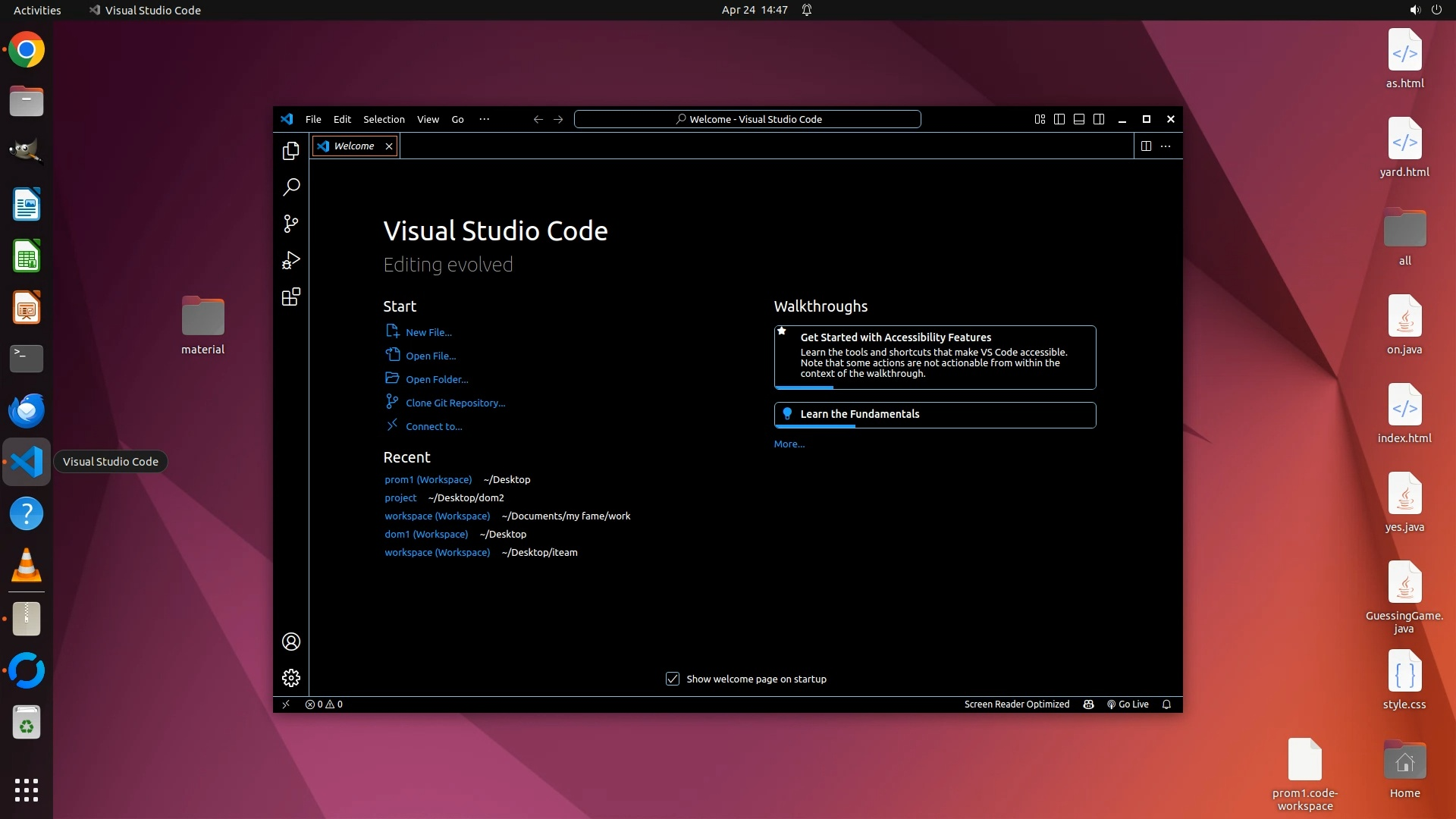1456x819 pixels.
Task: Expand the overflow menu bar ellipsis
Action: pos(484,119)
